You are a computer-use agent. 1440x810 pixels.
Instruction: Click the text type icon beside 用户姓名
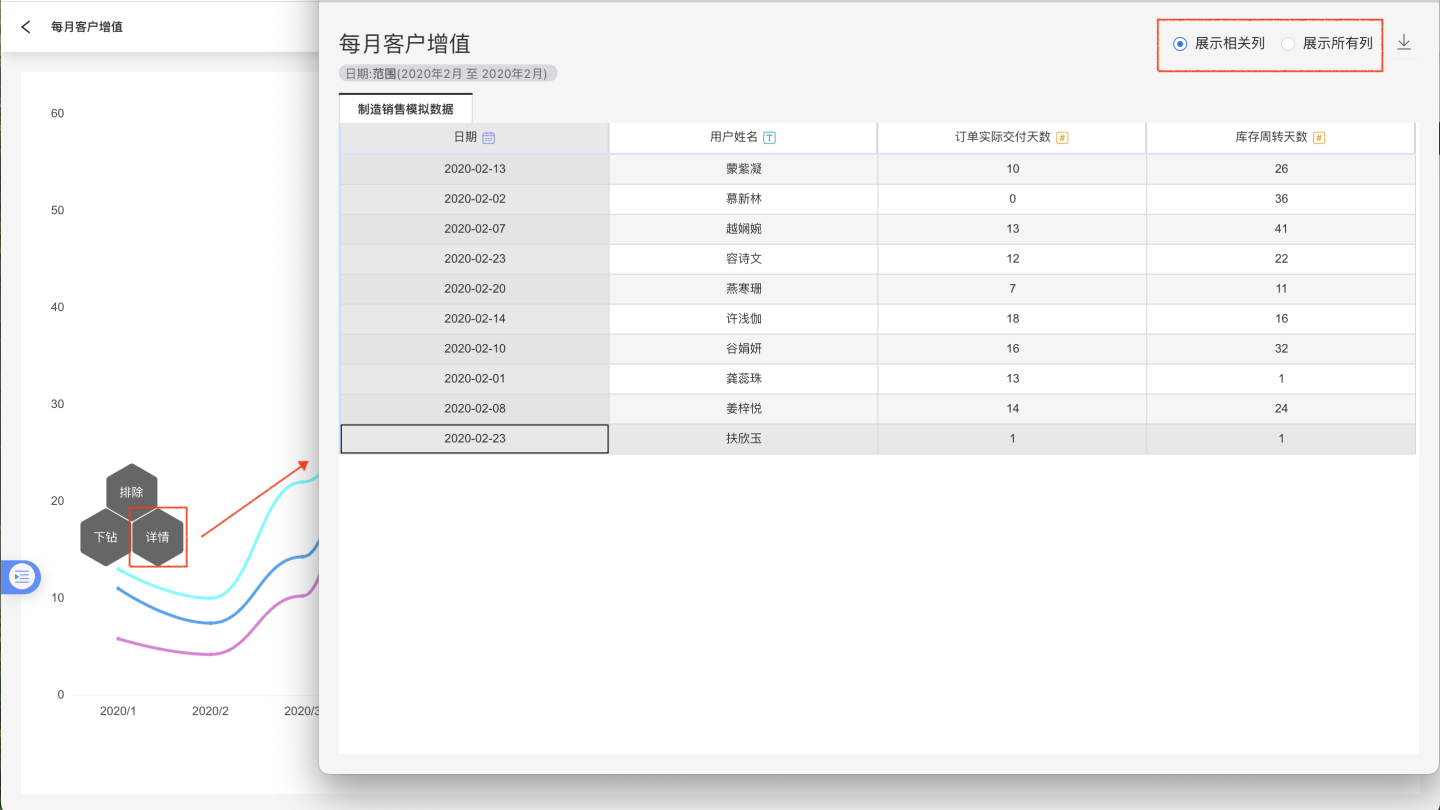click(769, 138)
